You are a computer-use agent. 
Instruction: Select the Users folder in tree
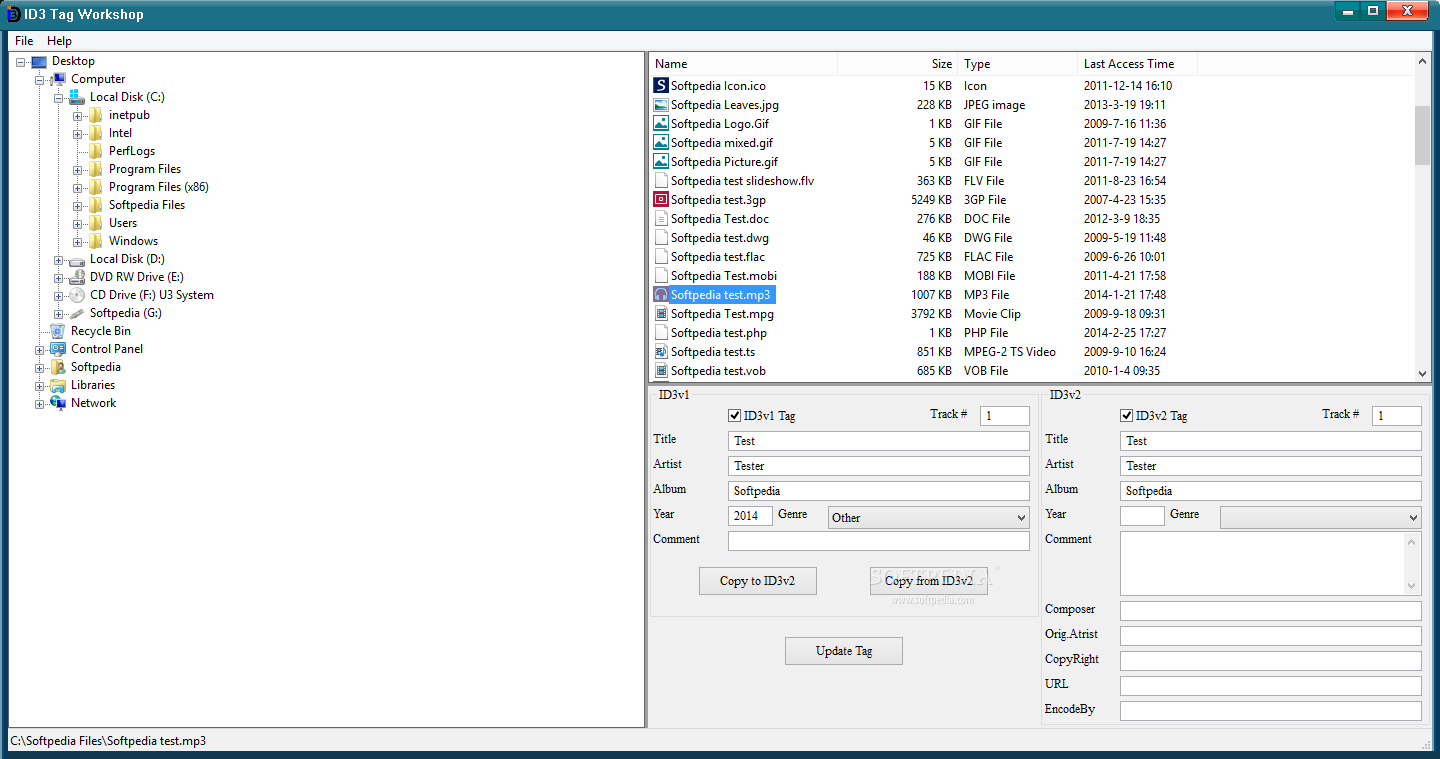pos(123,223)
